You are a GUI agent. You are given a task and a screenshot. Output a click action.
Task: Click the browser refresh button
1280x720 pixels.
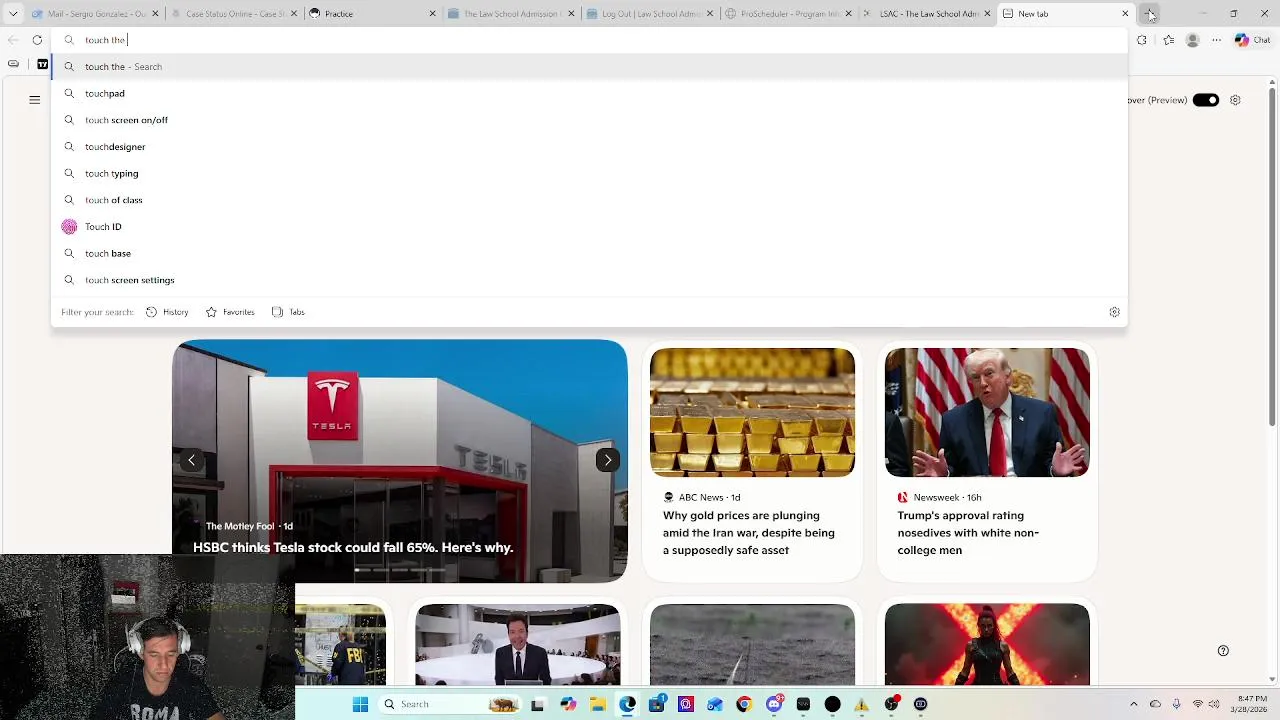click(x=37, y=40)
